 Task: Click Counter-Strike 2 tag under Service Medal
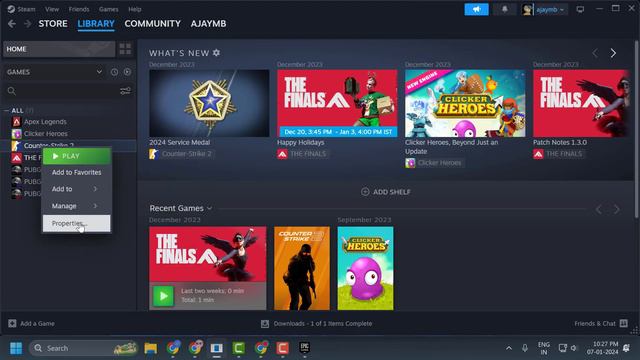pyautogui.click(x=187, y=154)
